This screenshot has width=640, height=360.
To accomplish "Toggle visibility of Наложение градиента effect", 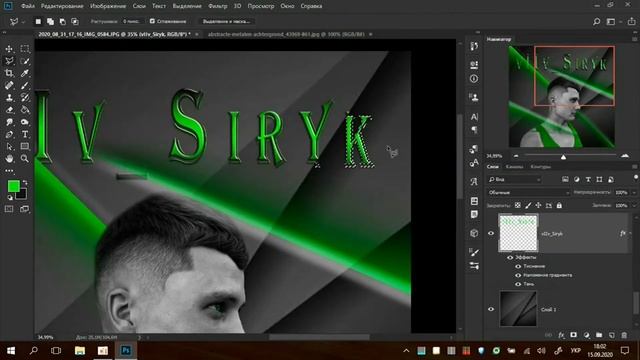I will pyautogui.click(x=518, y=275).
